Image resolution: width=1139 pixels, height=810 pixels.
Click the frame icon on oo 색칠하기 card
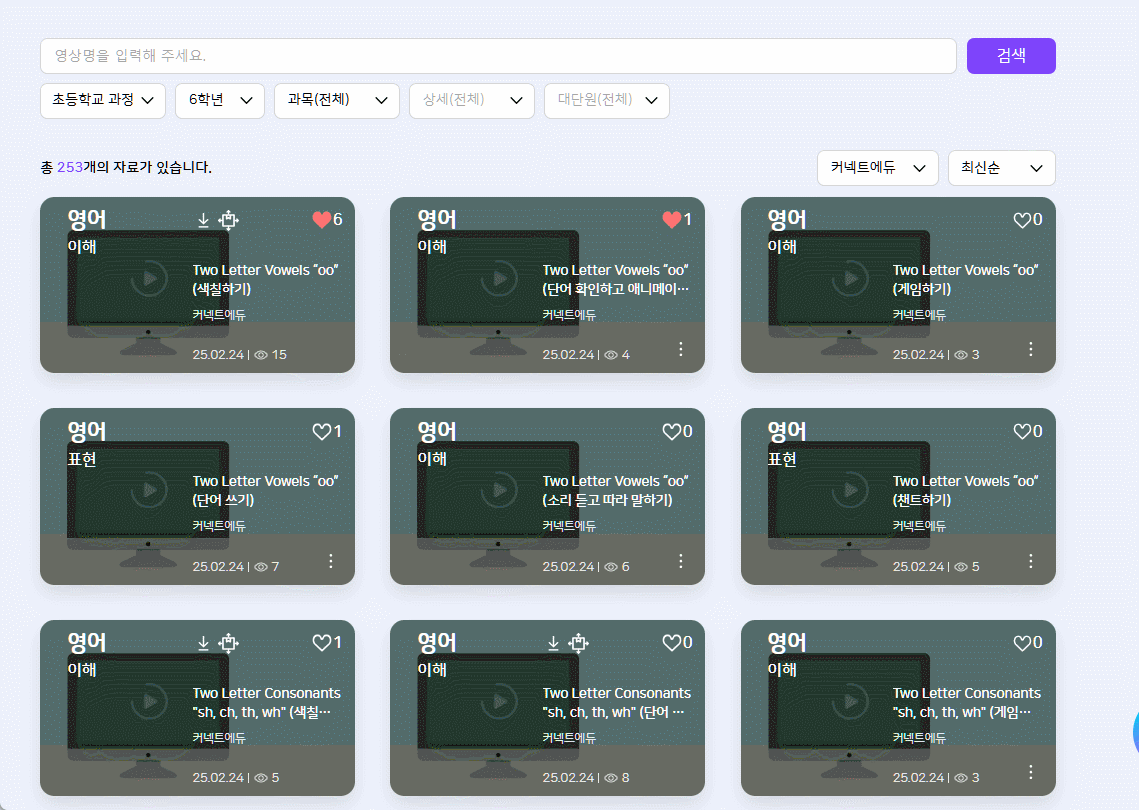[x=228, y=220]
